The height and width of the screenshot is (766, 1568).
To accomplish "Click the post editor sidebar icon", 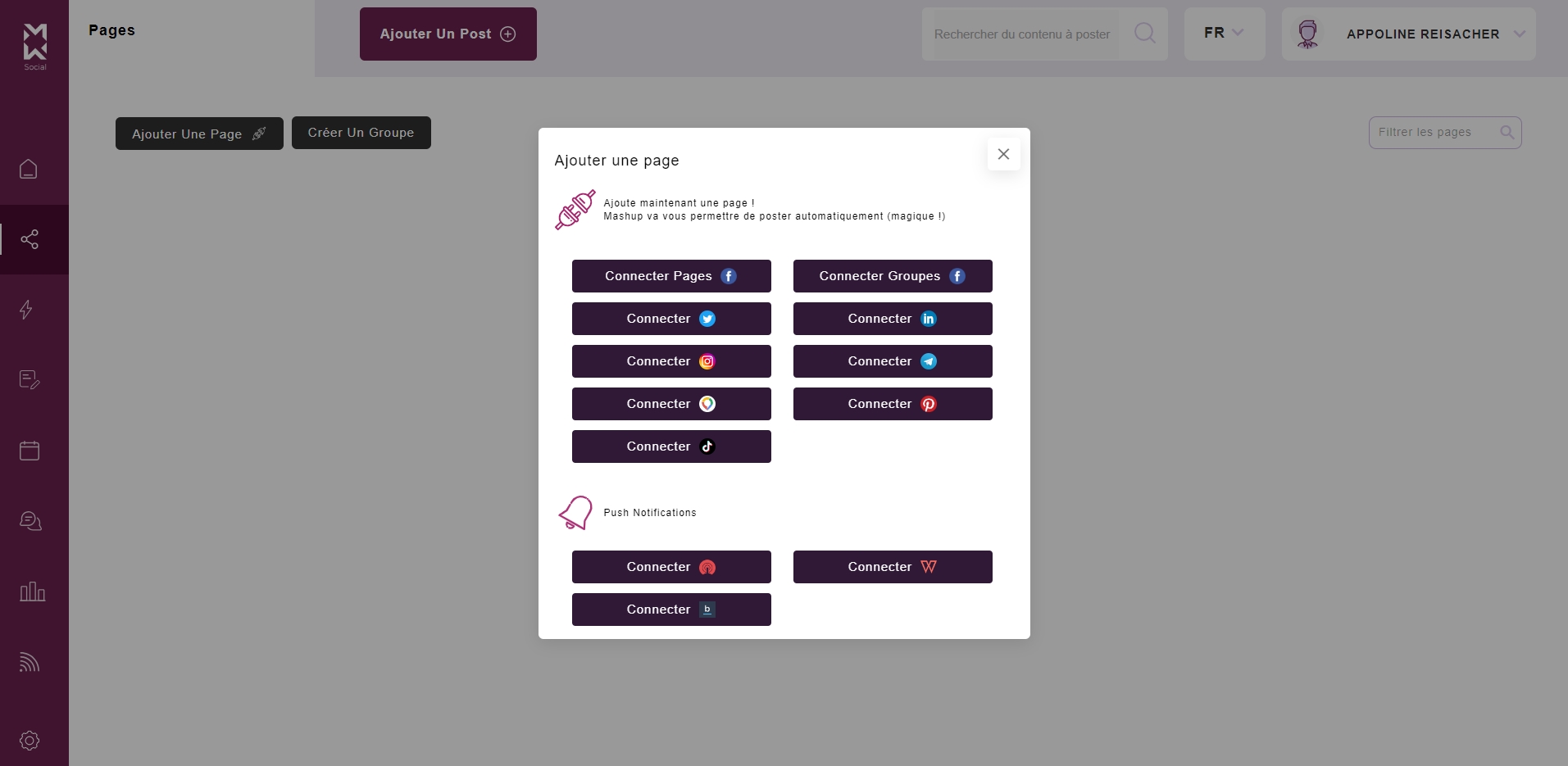I will click(x=30, y=380).
